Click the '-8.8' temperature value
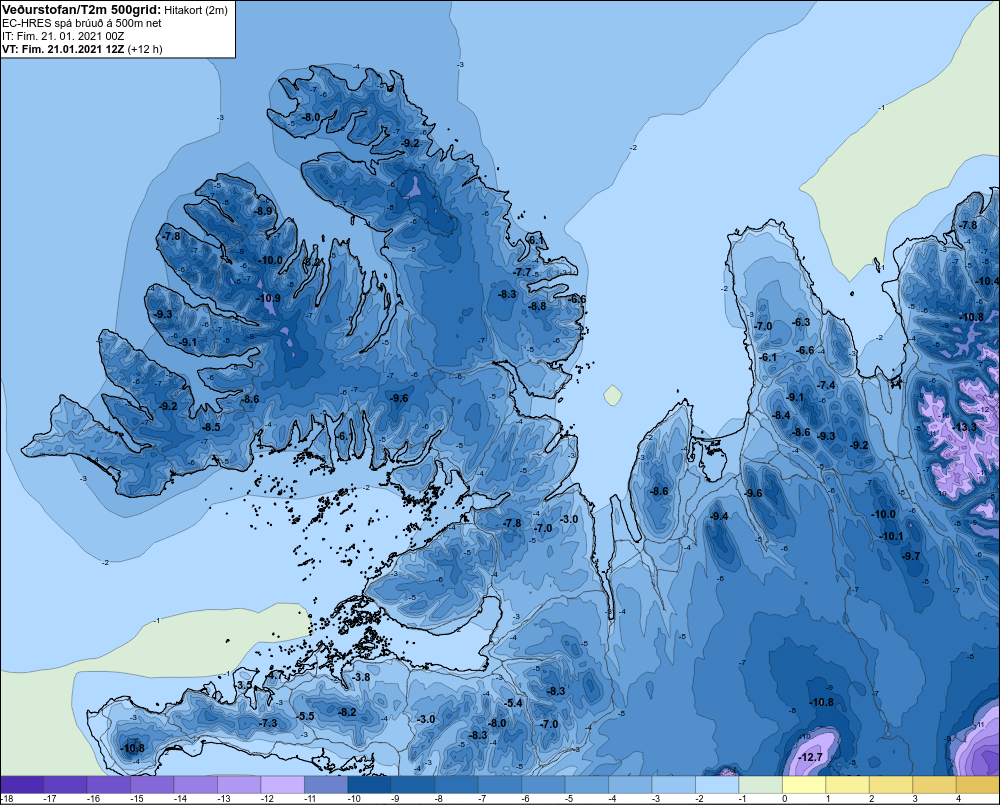This screenshot has height=805, width=1000. point(537,306)
